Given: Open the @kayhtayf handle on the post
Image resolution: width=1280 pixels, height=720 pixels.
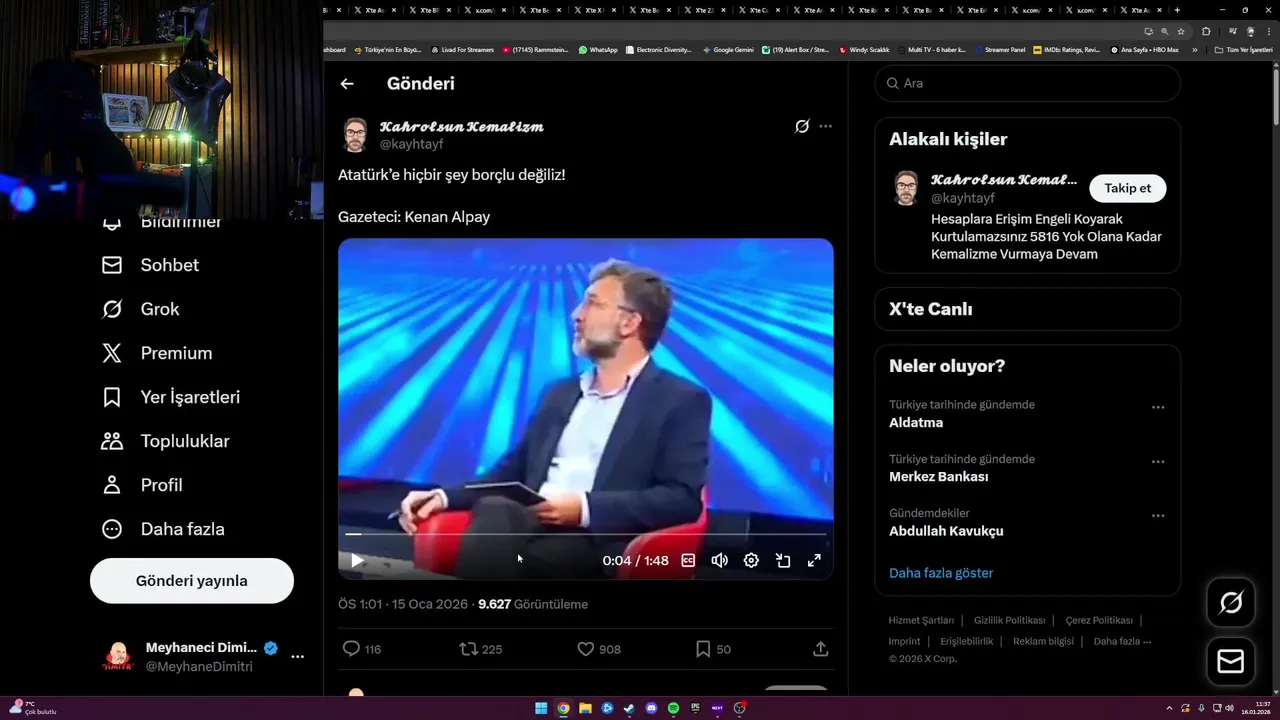Looking at the screenshot, I should point(411,144).
